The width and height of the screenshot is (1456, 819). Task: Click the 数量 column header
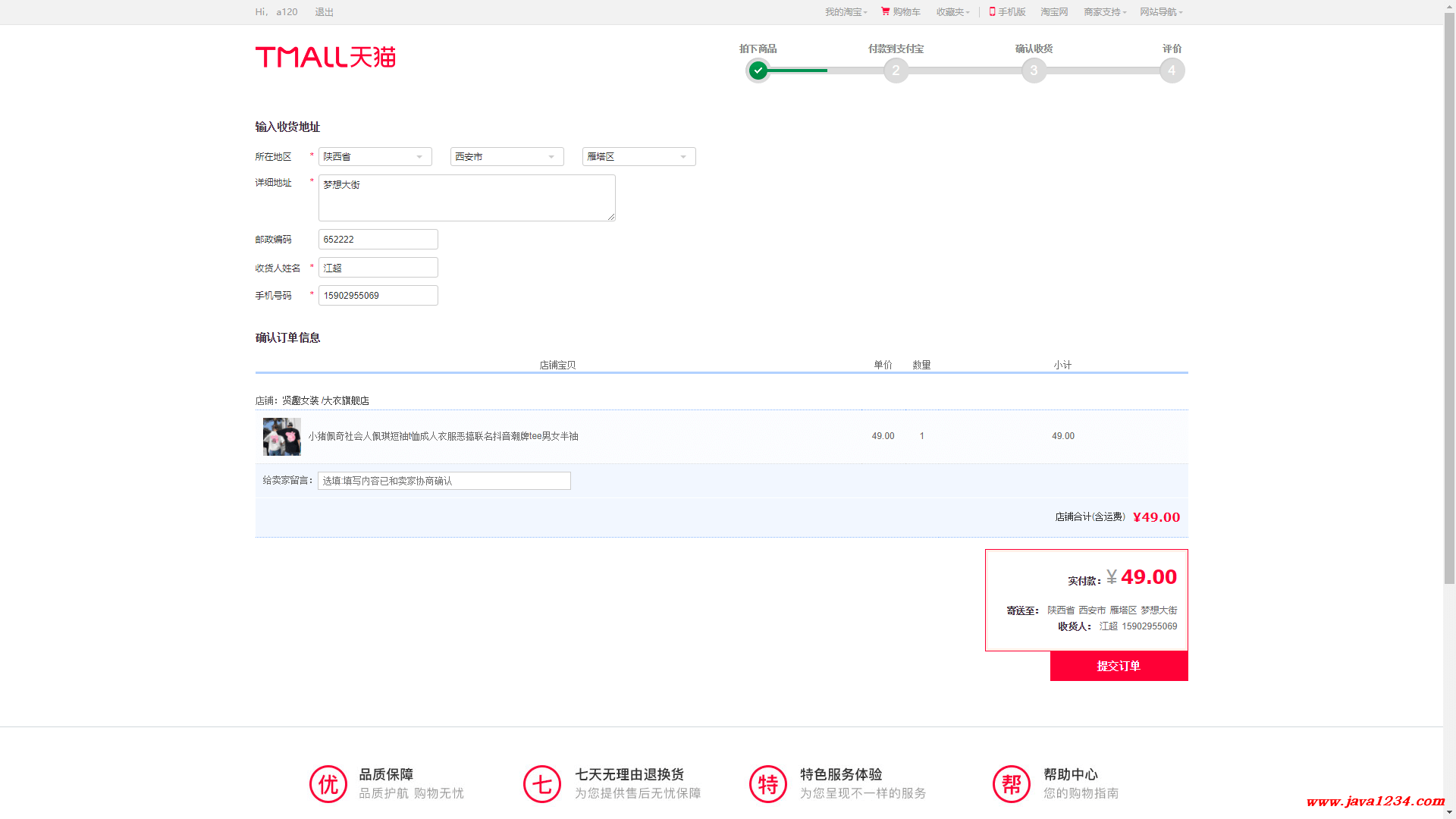click(x=921, y=365)
